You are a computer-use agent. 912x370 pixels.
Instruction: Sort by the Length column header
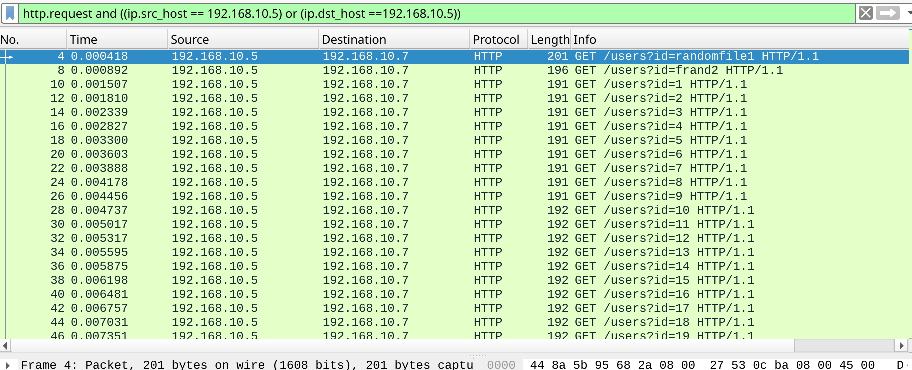(x=549, y=40)
